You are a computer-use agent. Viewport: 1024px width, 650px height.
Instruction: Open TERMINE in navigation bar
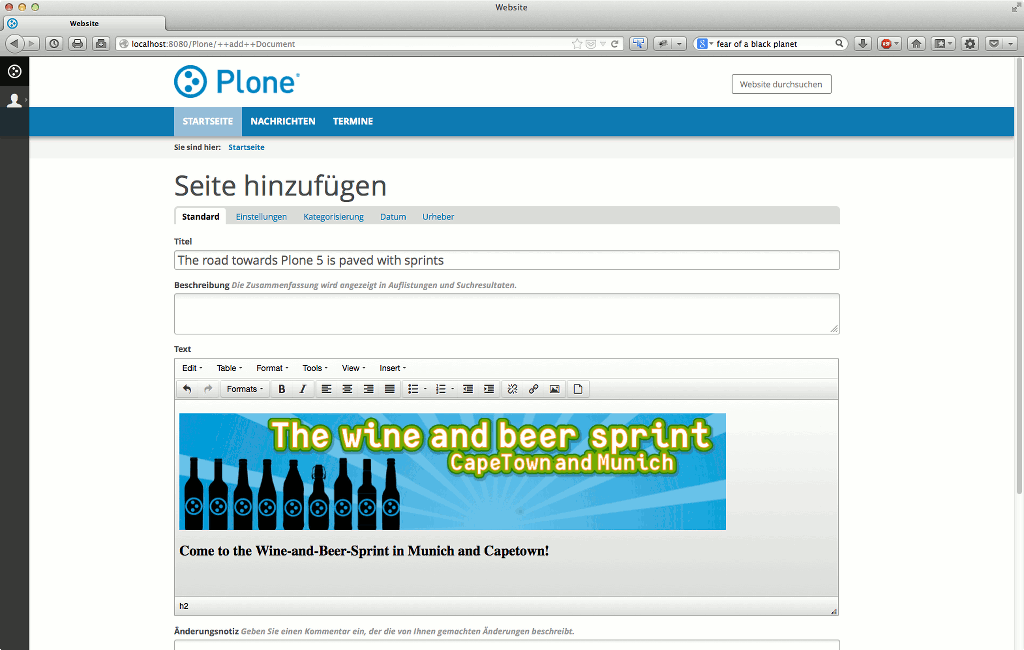[353, 122]
